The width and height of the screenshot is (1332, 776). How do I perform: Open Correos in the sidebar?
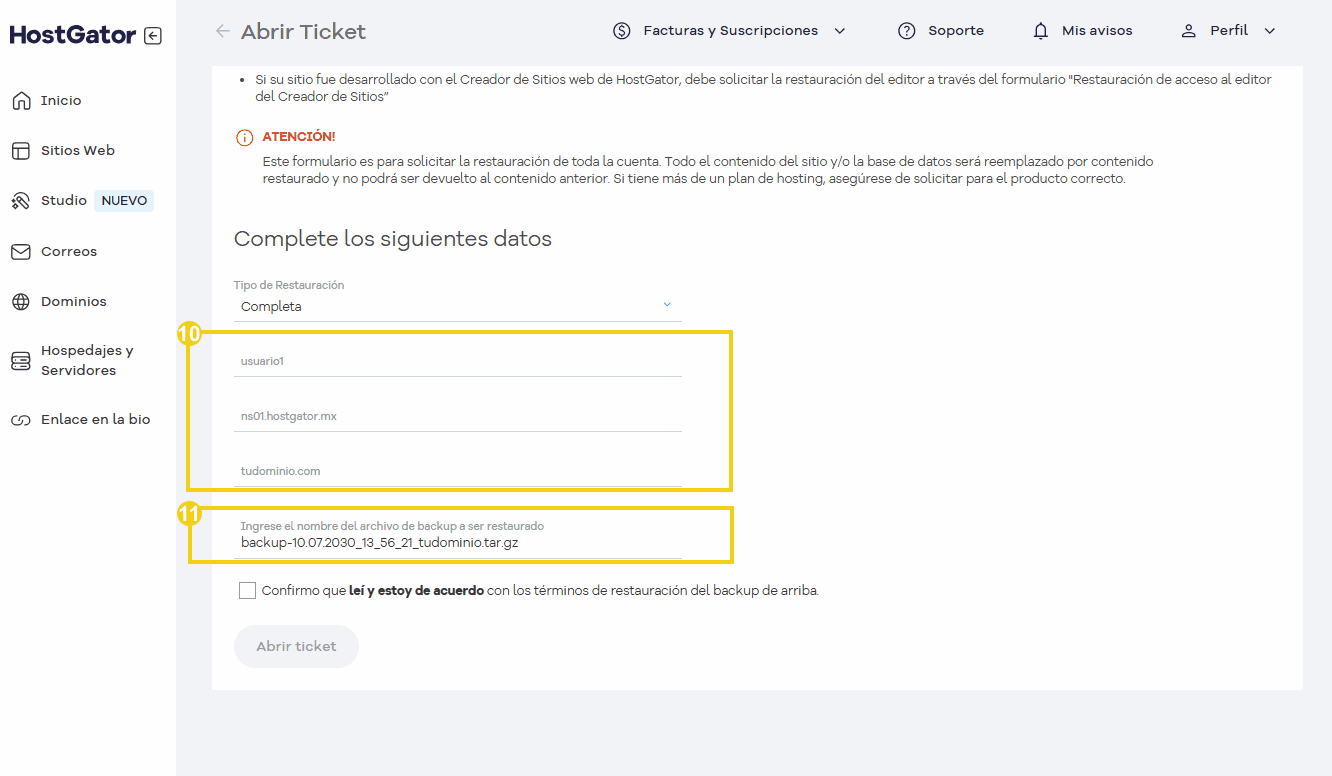tap(69, 251)
